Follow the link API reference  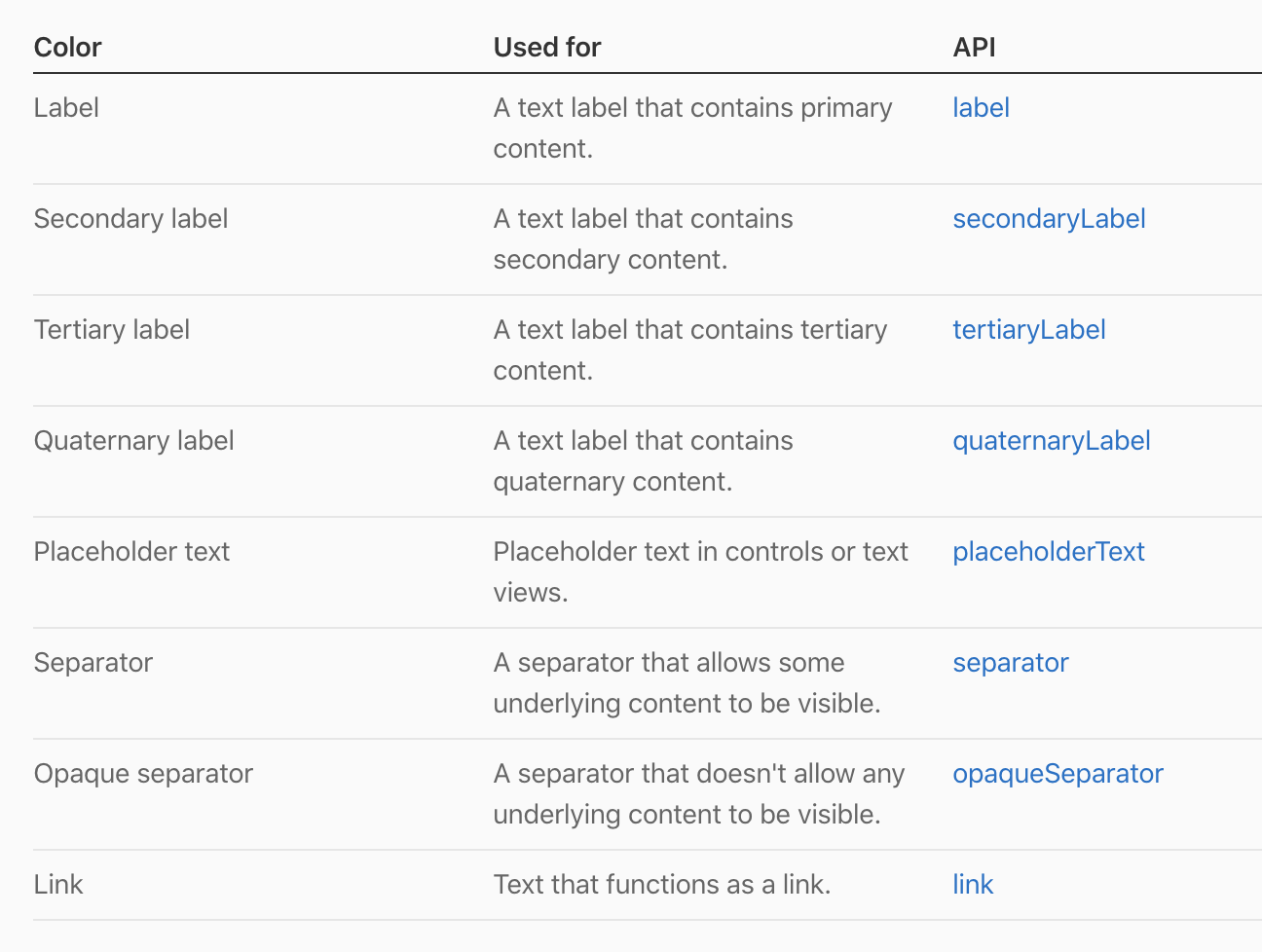coord(973,885)
